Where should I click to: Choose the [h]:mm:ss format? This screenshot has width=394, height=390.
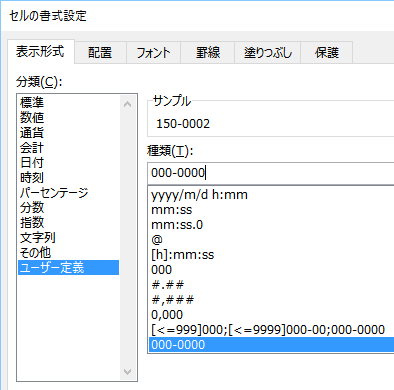pos(272,255)
